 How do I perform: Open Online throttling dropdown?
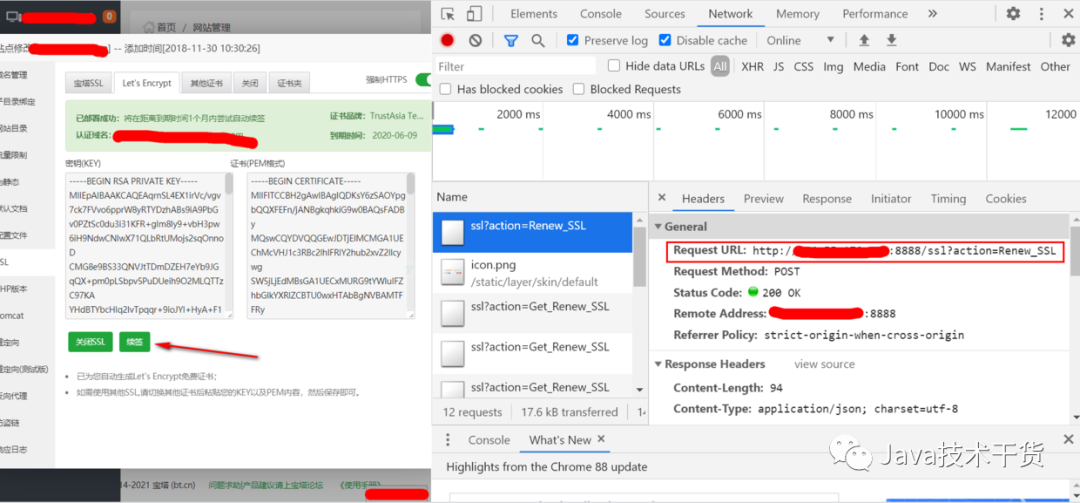[801, 40]
